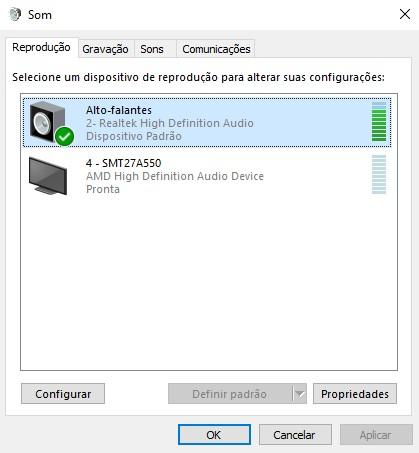Click the Som window title icon
419x453 pixels.
coord(15,14)
